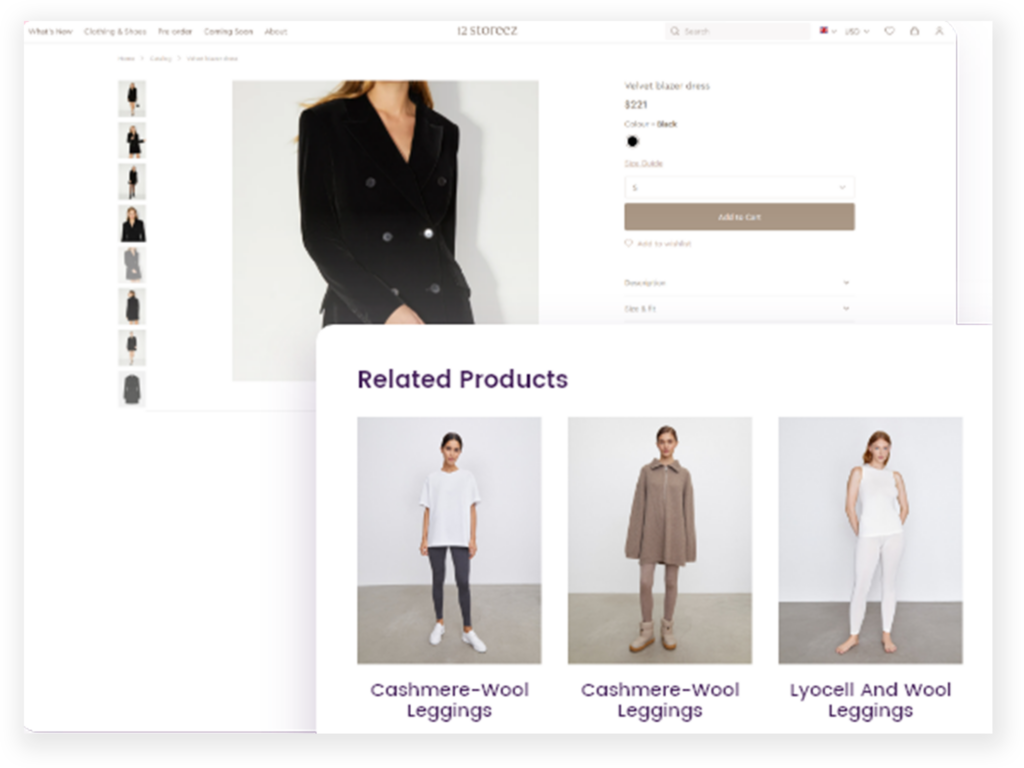The image size is (1024, 768).
Task: Open the Clothing & Shoes menu
Action: click(x=115, y=31)
